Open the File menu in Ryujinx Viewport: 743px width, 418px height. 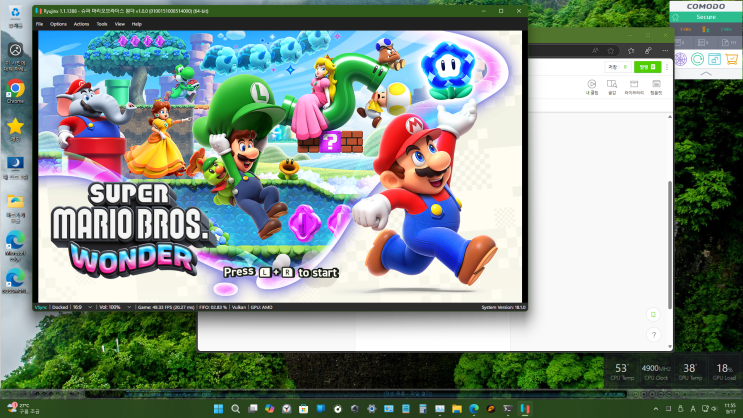click(39, 24)
